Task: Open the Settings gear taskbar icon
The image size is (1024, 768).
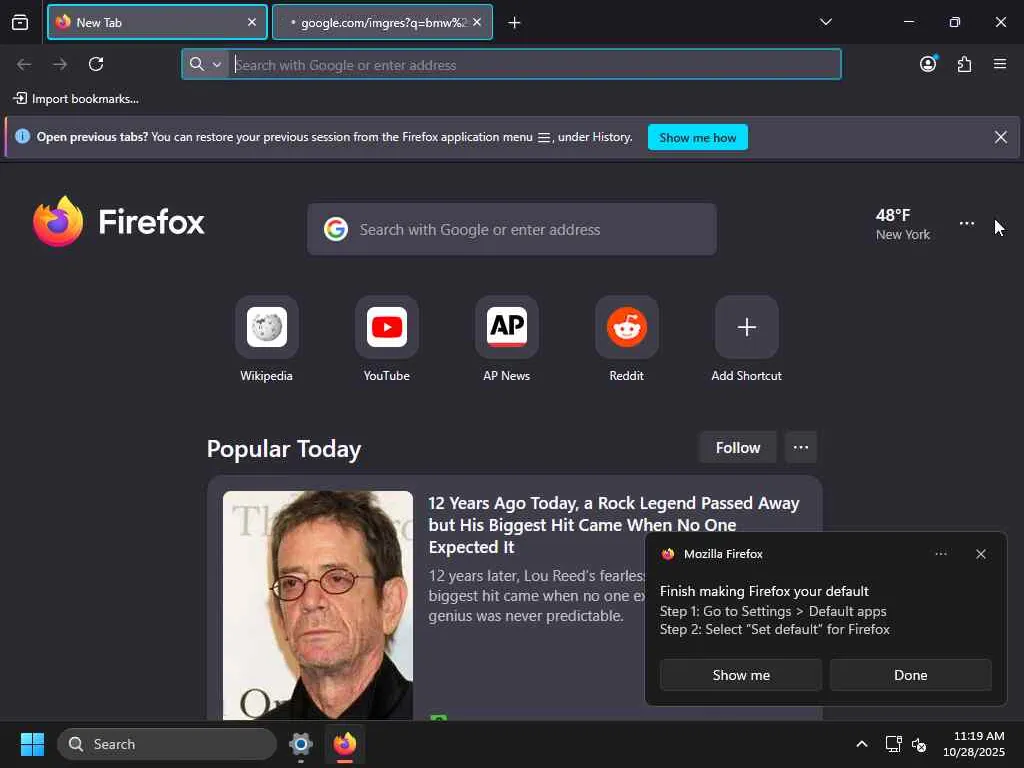Action: [x=301, y=744]
